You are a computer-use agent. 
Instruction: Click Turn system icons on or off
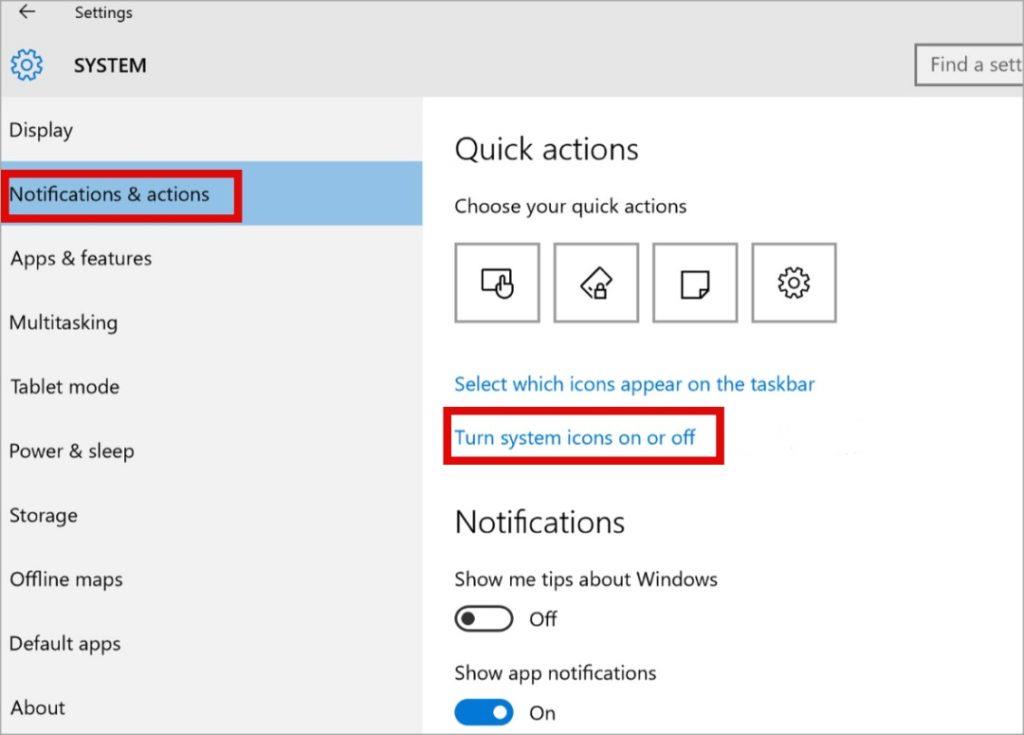[575, 437]
